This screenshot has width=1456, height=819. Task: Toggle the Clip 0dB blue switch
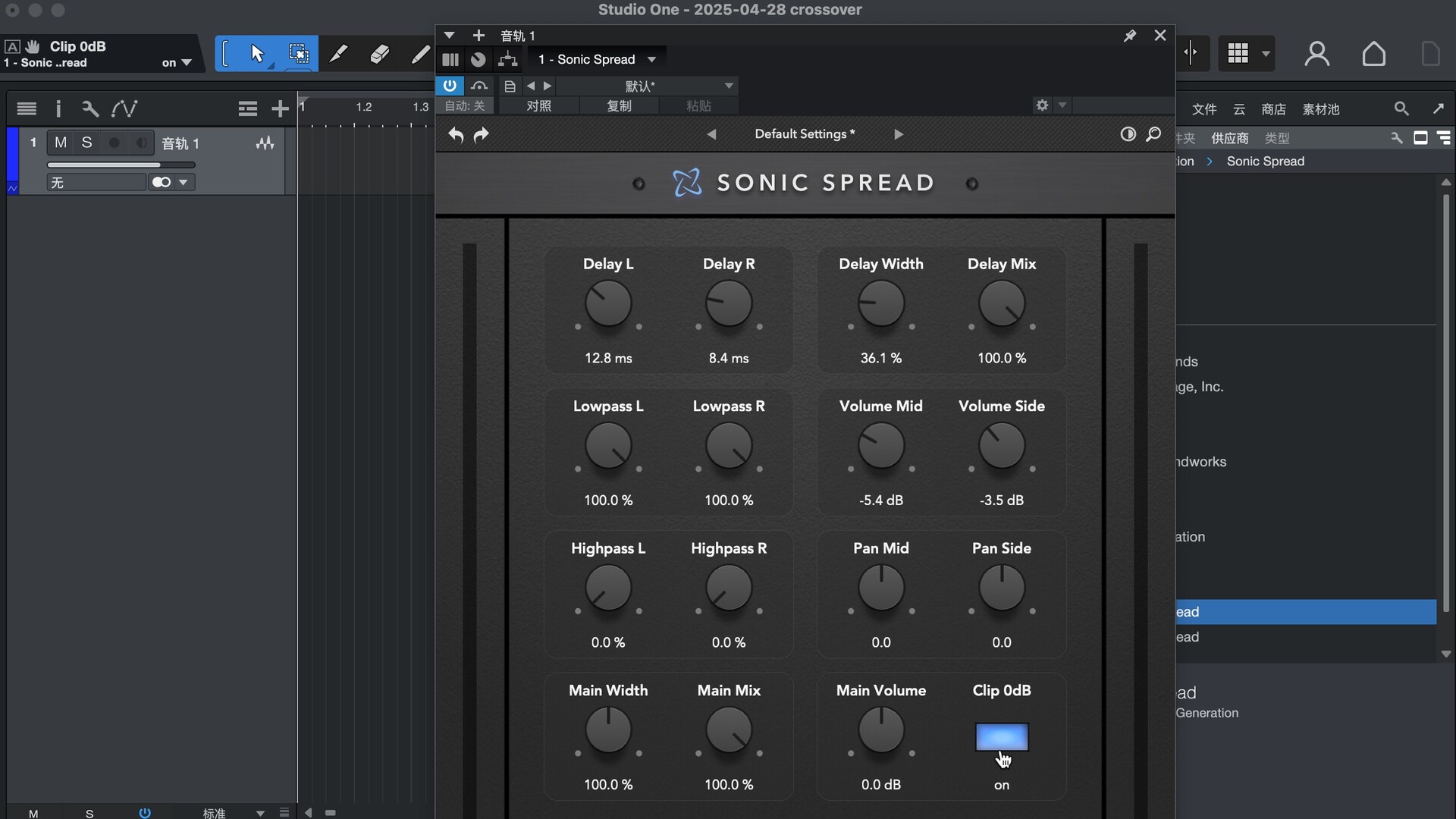[1002, 736]
